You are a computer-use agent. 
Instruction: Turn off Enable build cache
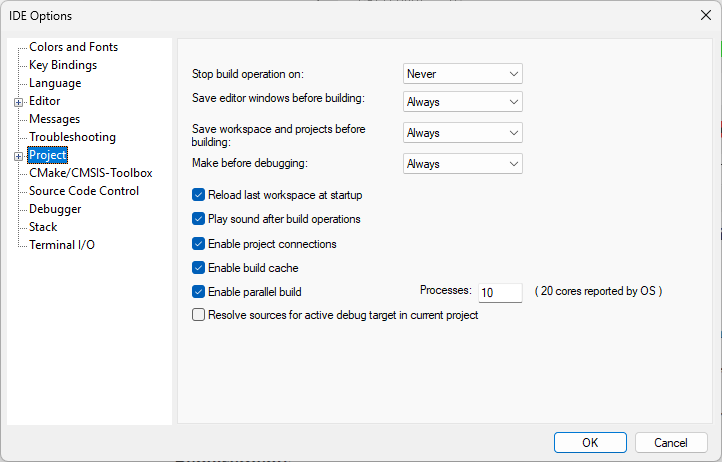click(x=198, y=268)
